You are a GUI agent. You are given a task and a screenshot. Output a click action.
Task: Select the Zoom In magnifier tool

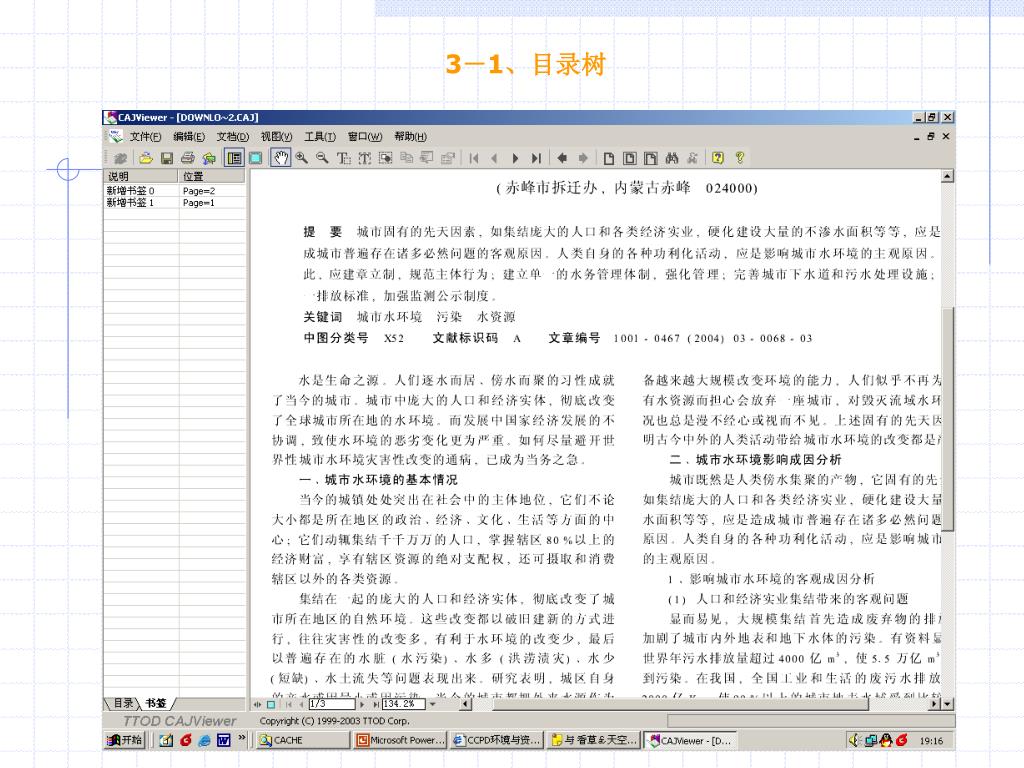[302, 157]
